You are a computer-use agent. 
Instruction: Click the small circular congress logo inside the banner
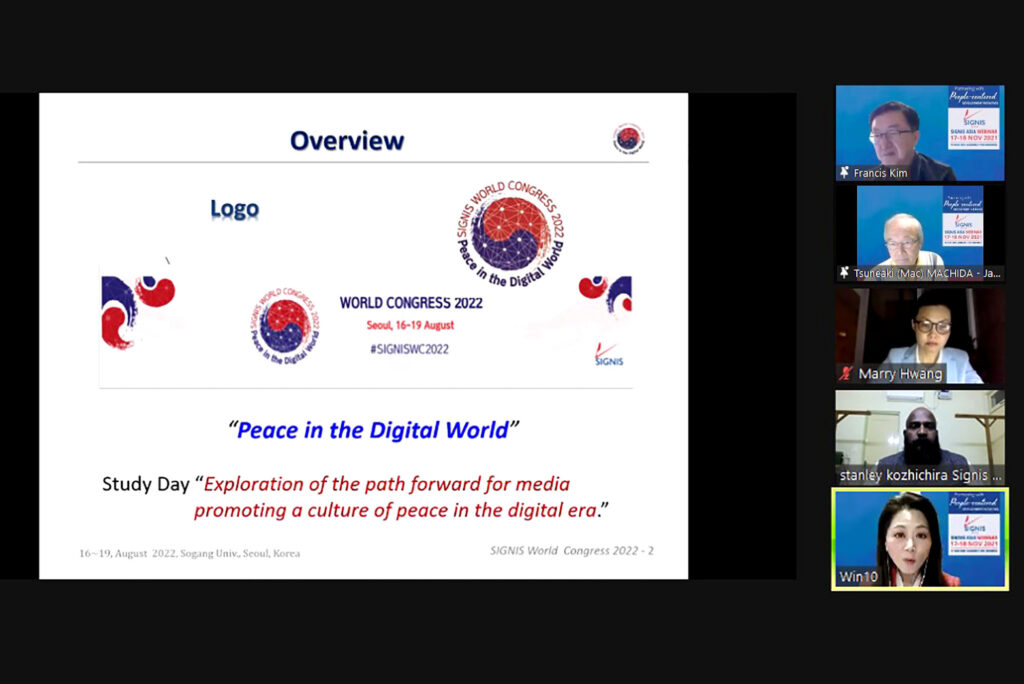pyautogui.click(x=284, y=325)
